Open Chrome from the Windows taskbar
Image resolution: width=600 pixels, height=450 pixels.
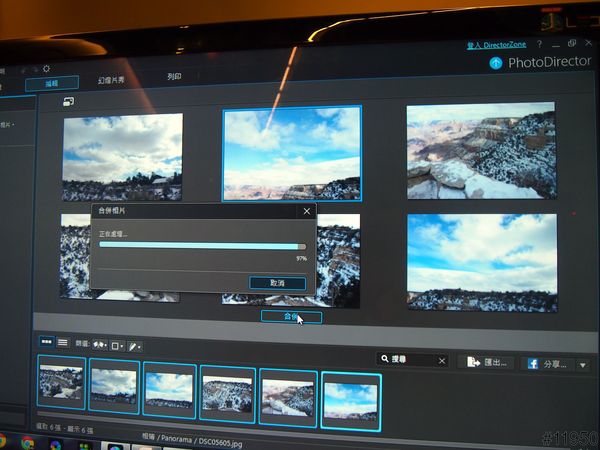[27, 441]
